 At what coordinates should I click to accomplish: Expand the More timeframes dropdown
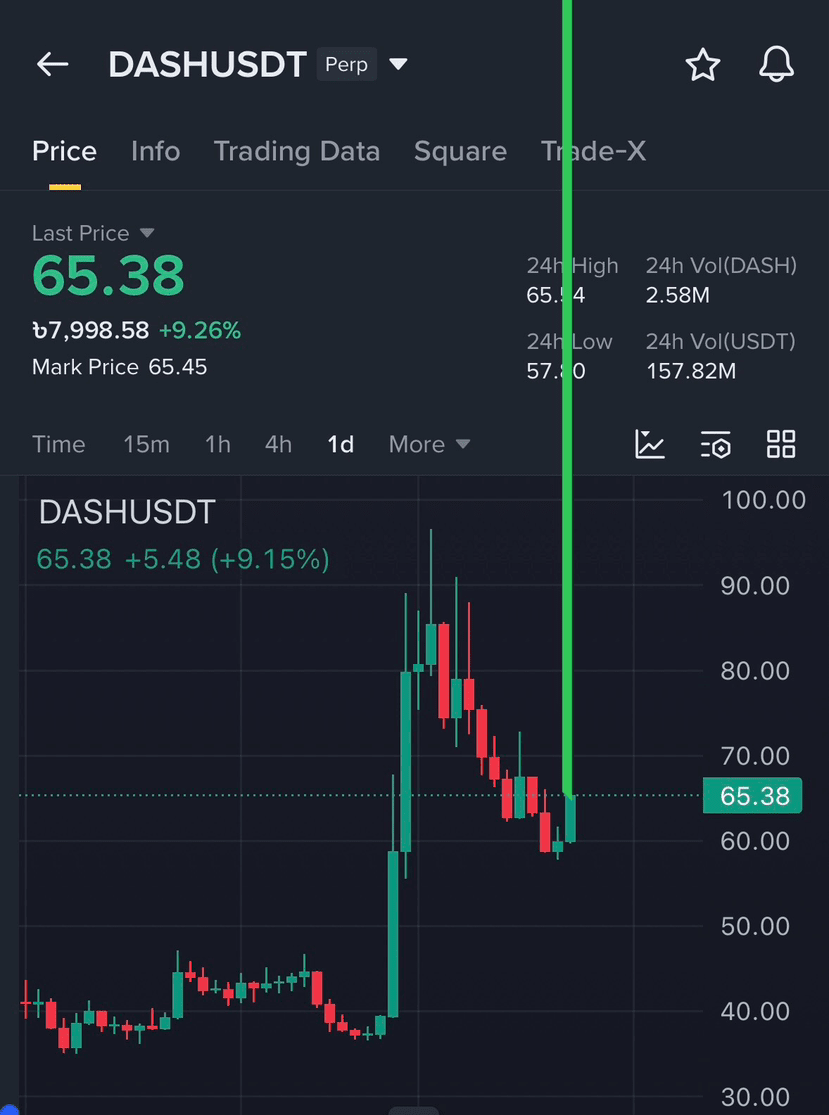point(429,444)
